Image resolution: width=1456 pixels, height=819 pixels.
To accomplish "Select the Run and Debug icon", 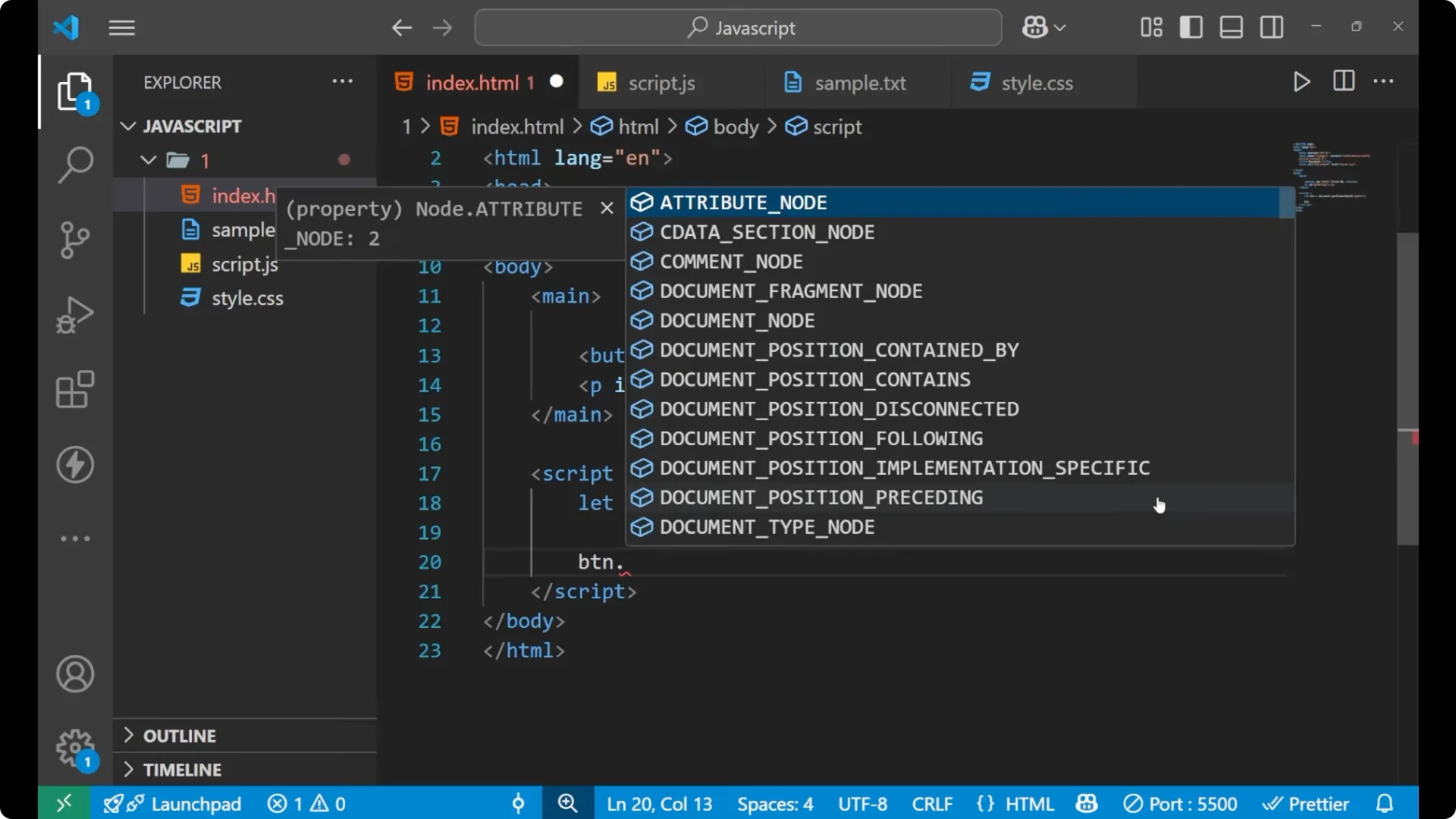I will click(x=74, y=315).
